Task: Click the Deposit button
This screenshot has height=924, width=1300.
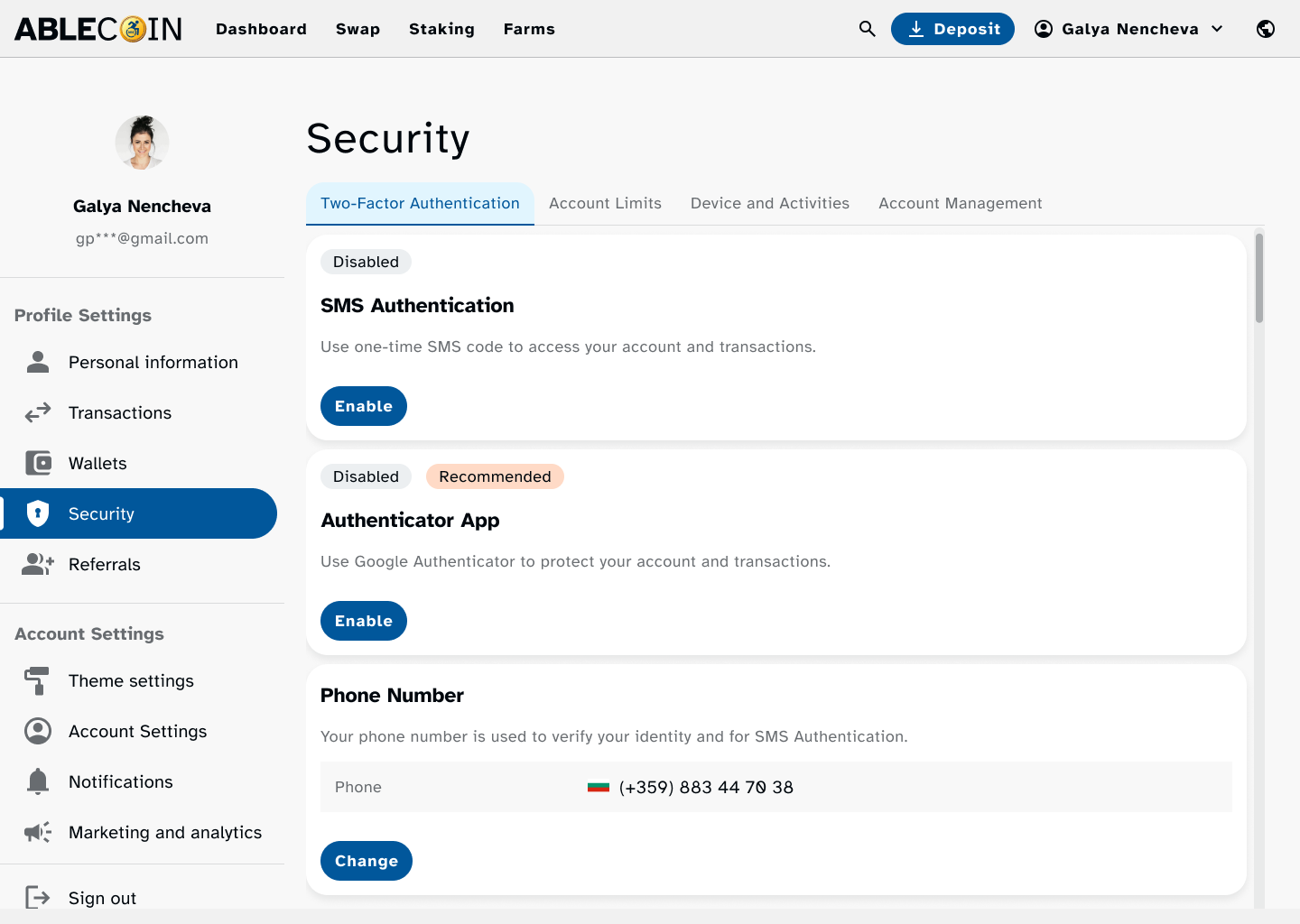Action: (x=952, y=29)
